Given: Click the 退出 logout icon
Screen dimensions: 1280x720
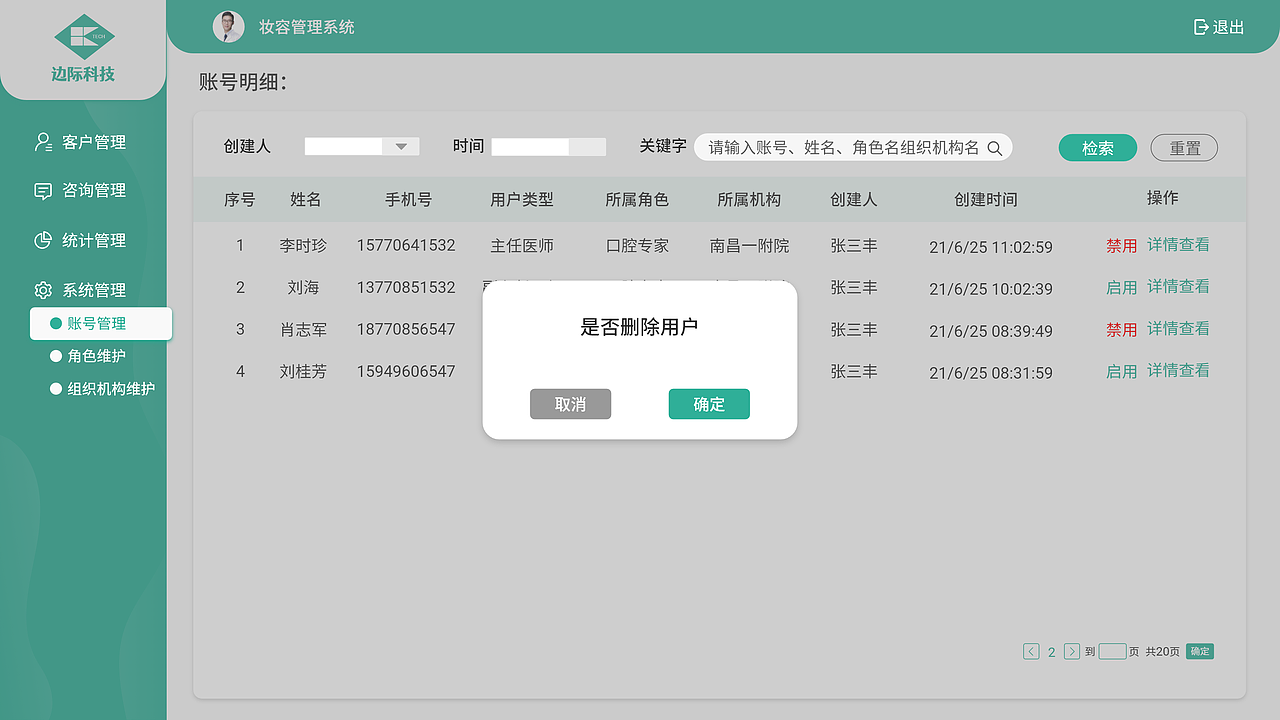Looking at the screenshot, I should 1201,27.
